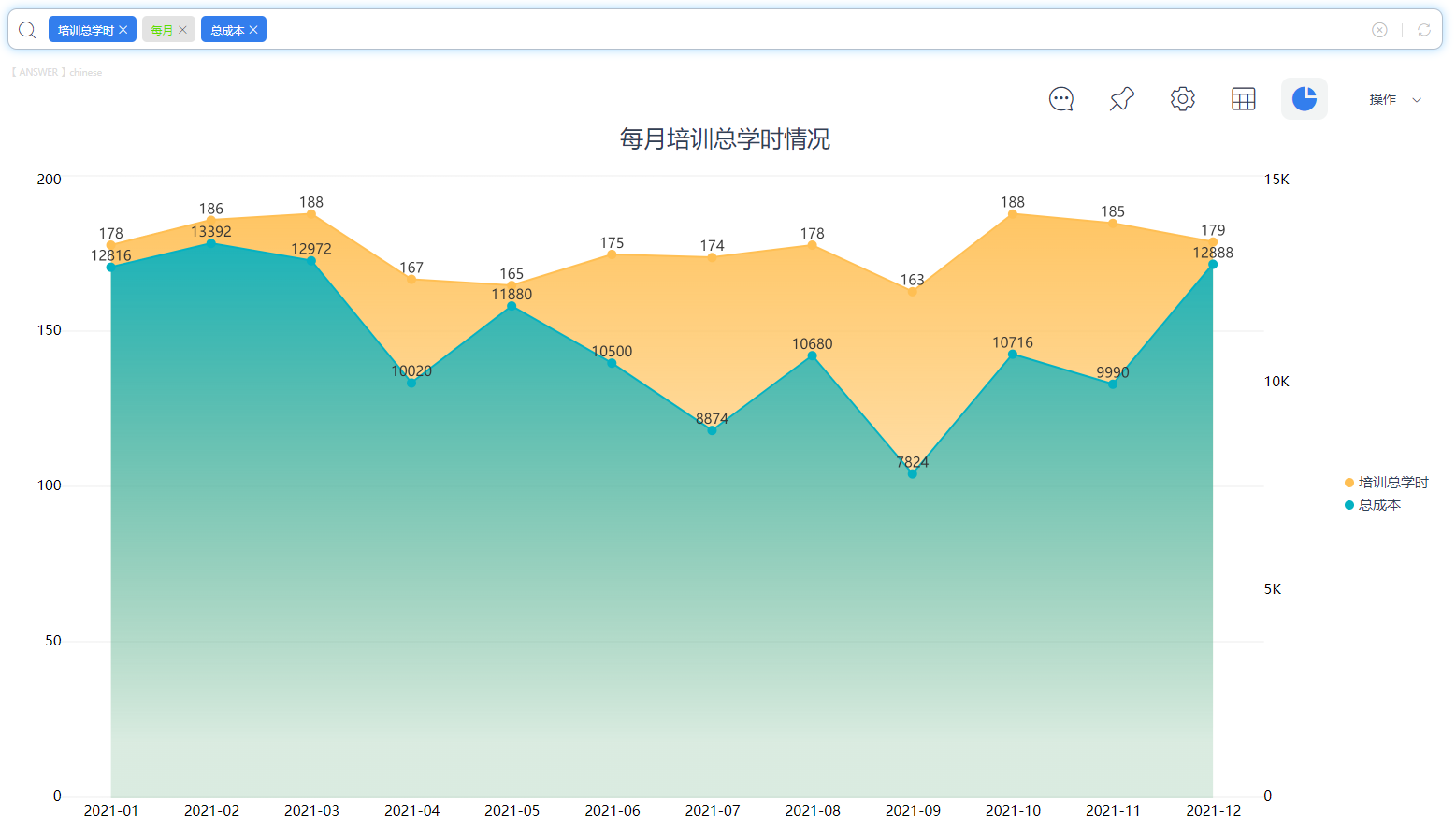Expand the chevron next to 操作
The height and width of the screenshot is (826, 1456).
1417,98
